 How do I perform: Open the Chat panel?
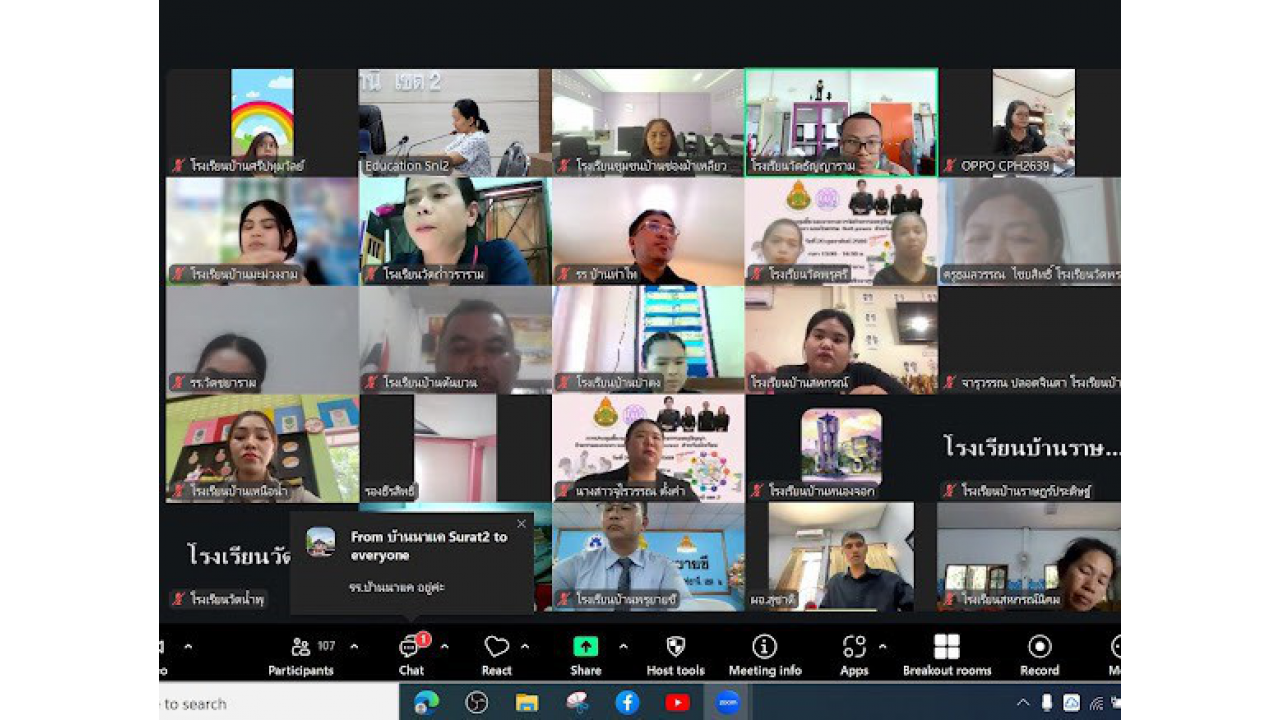coord(411,654)
